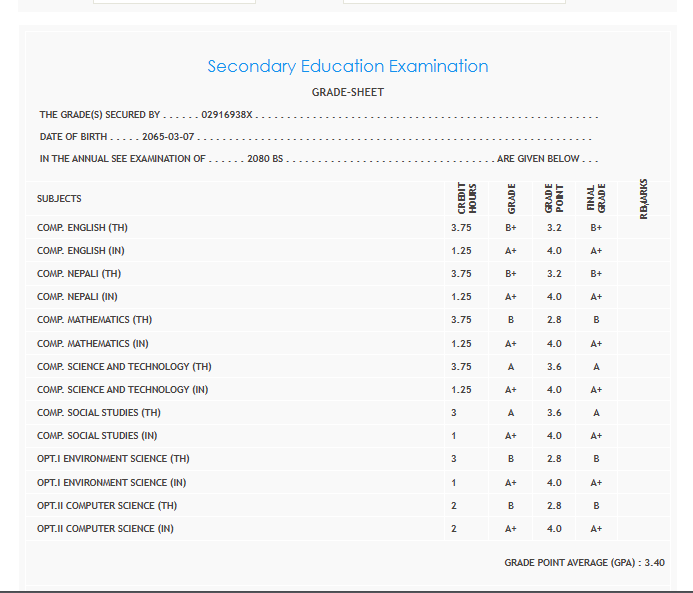The height and width of the screenshot is (593, 693).
Task: Select OPT.I ENVIRONMENT SCIENCE (TH) row
Action: (x=113, y=459)
